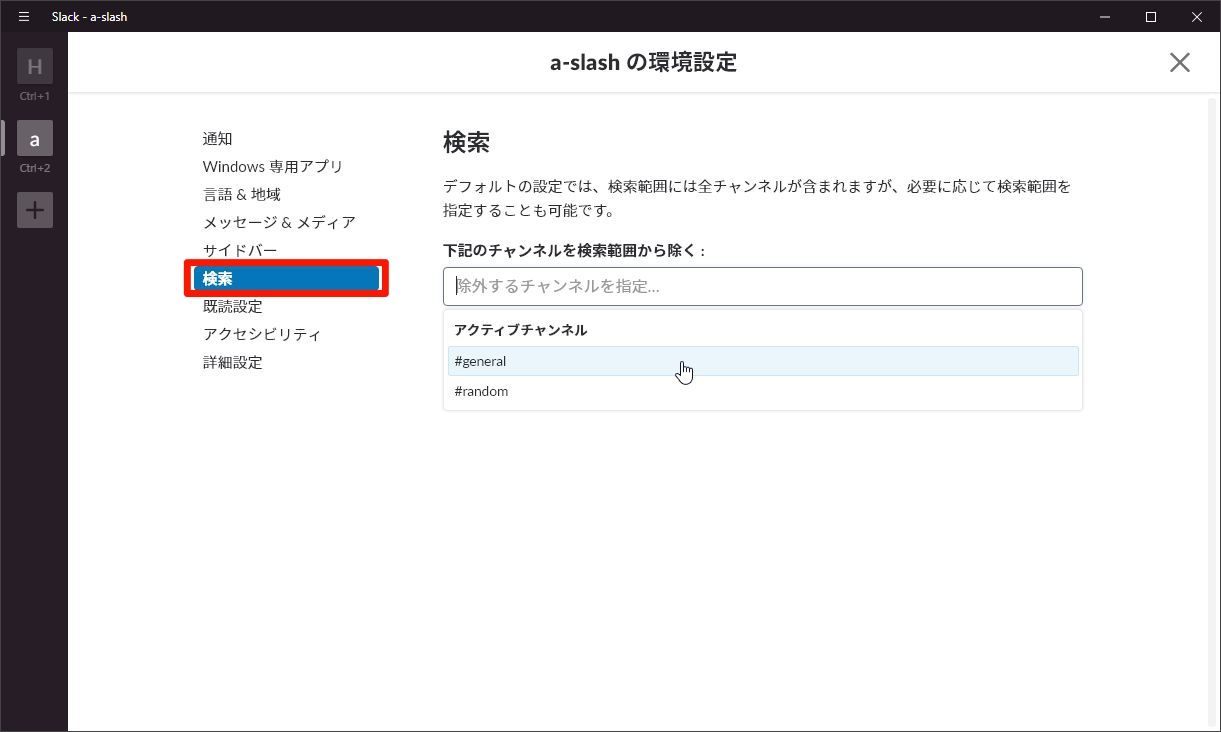Open the 通知 settings section

(218, 139)
